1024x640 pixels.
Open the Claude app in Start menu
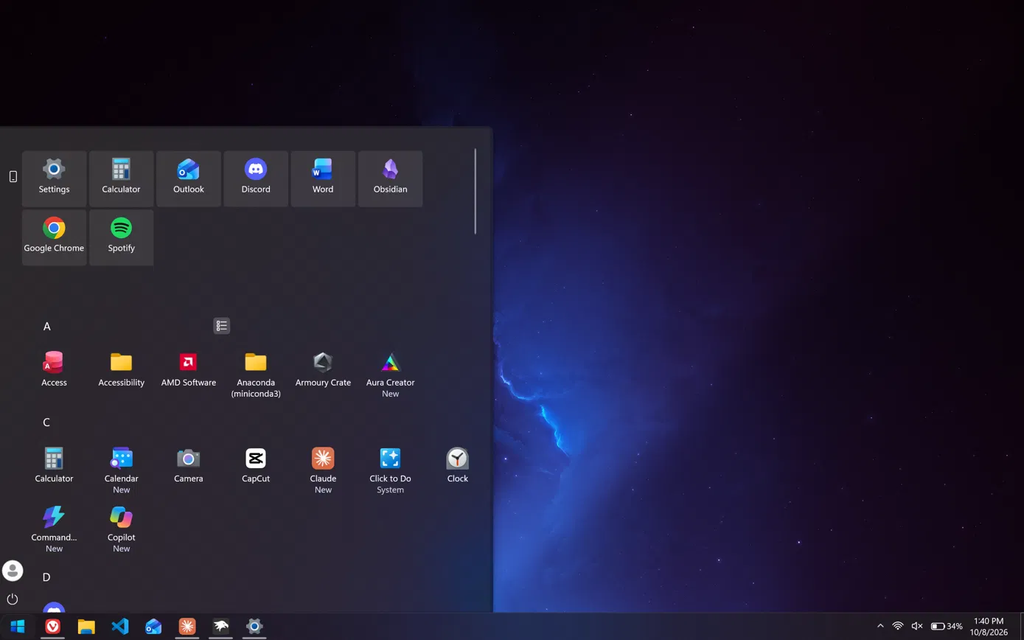[x=323, y=471]
